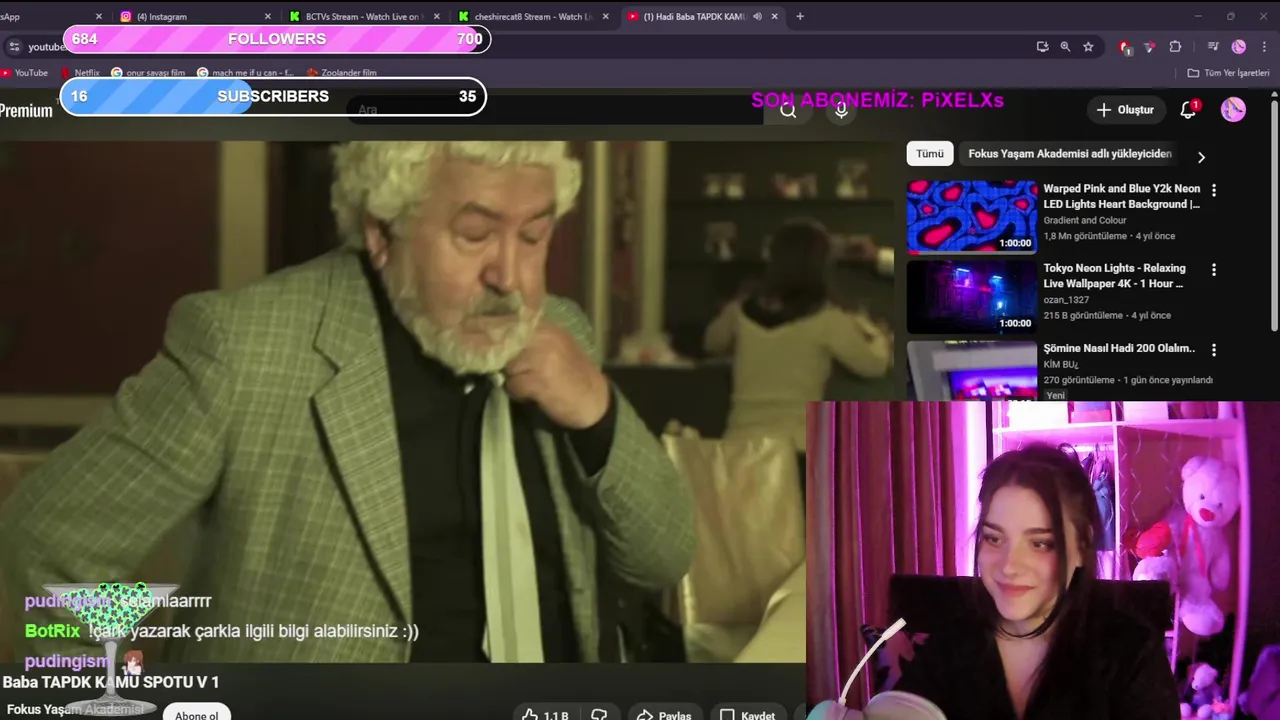Close the Instagram tab

[267, 16]
